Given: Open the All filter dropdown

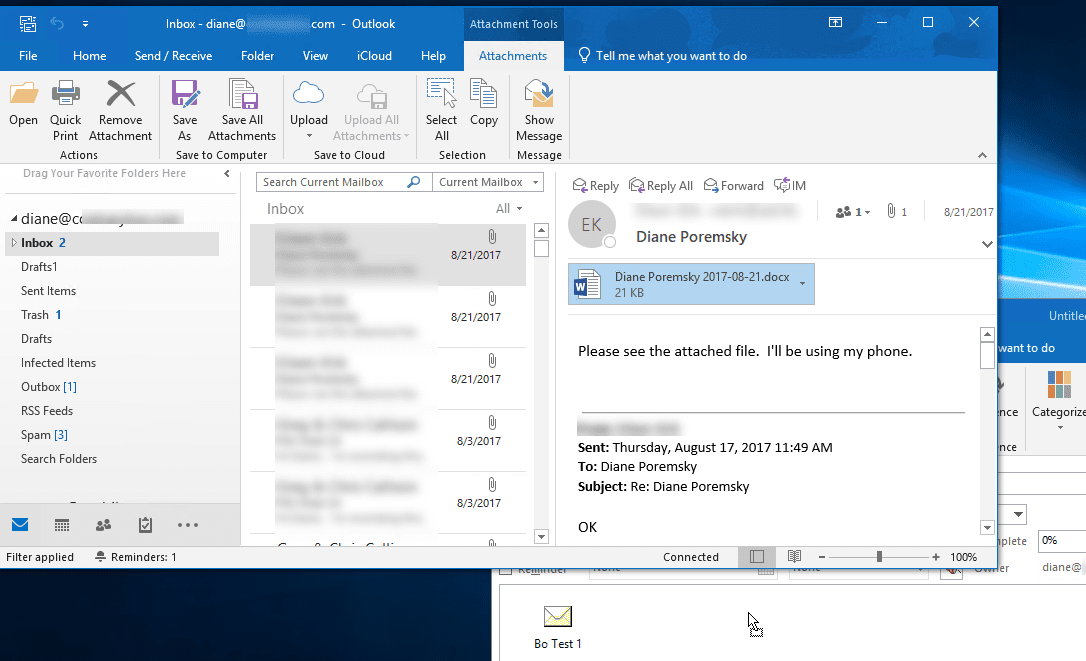Looking at the screenshot, I should tap(508, 209).
